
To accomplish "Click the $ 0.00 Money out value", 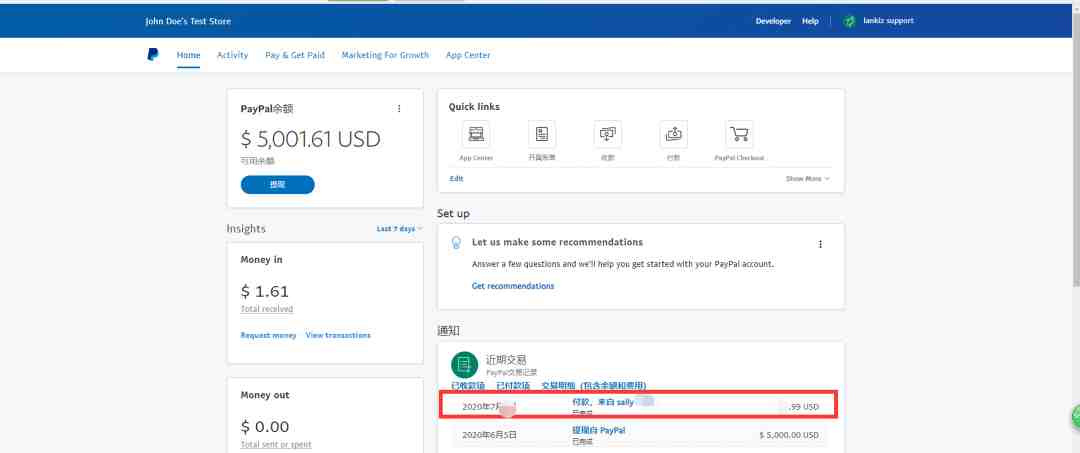I will pos(264,427).
